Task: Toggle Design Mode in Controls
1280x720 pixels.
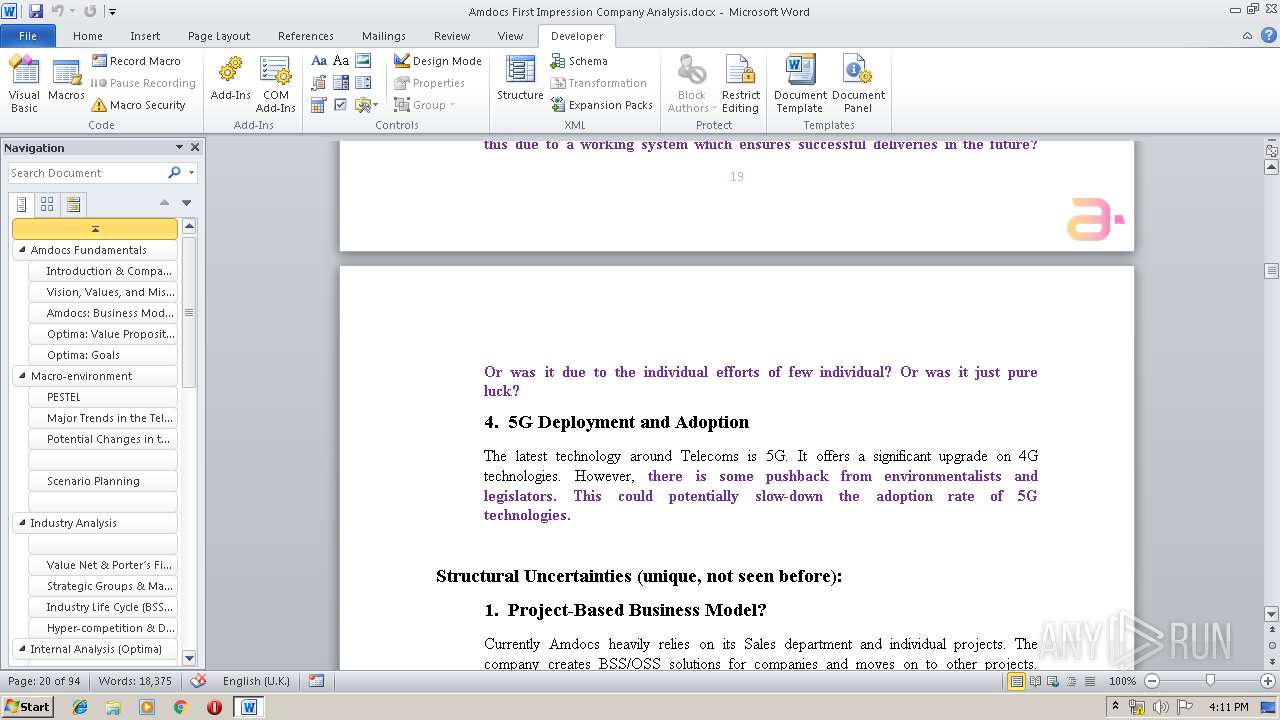Action: pos(437,61)
